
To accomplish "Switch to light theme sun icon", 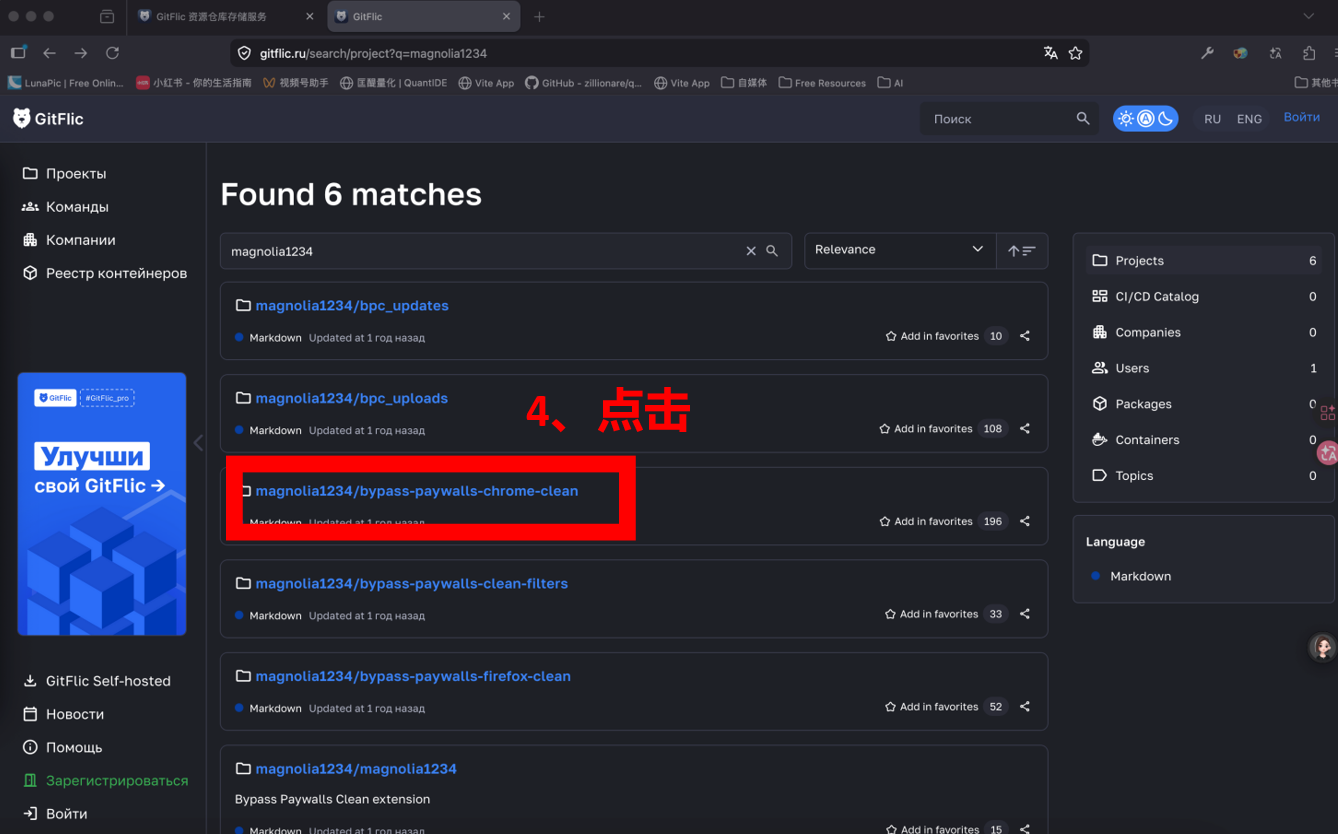I will [1126, 118].
